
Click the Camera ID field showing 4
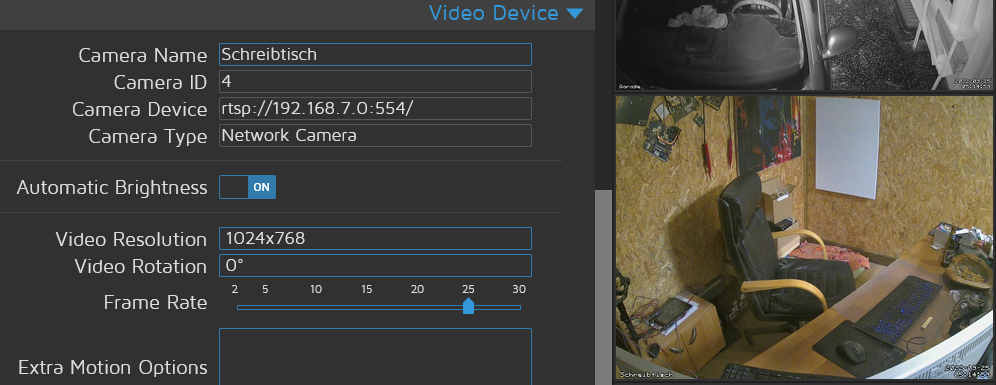[x=375, y=82]
